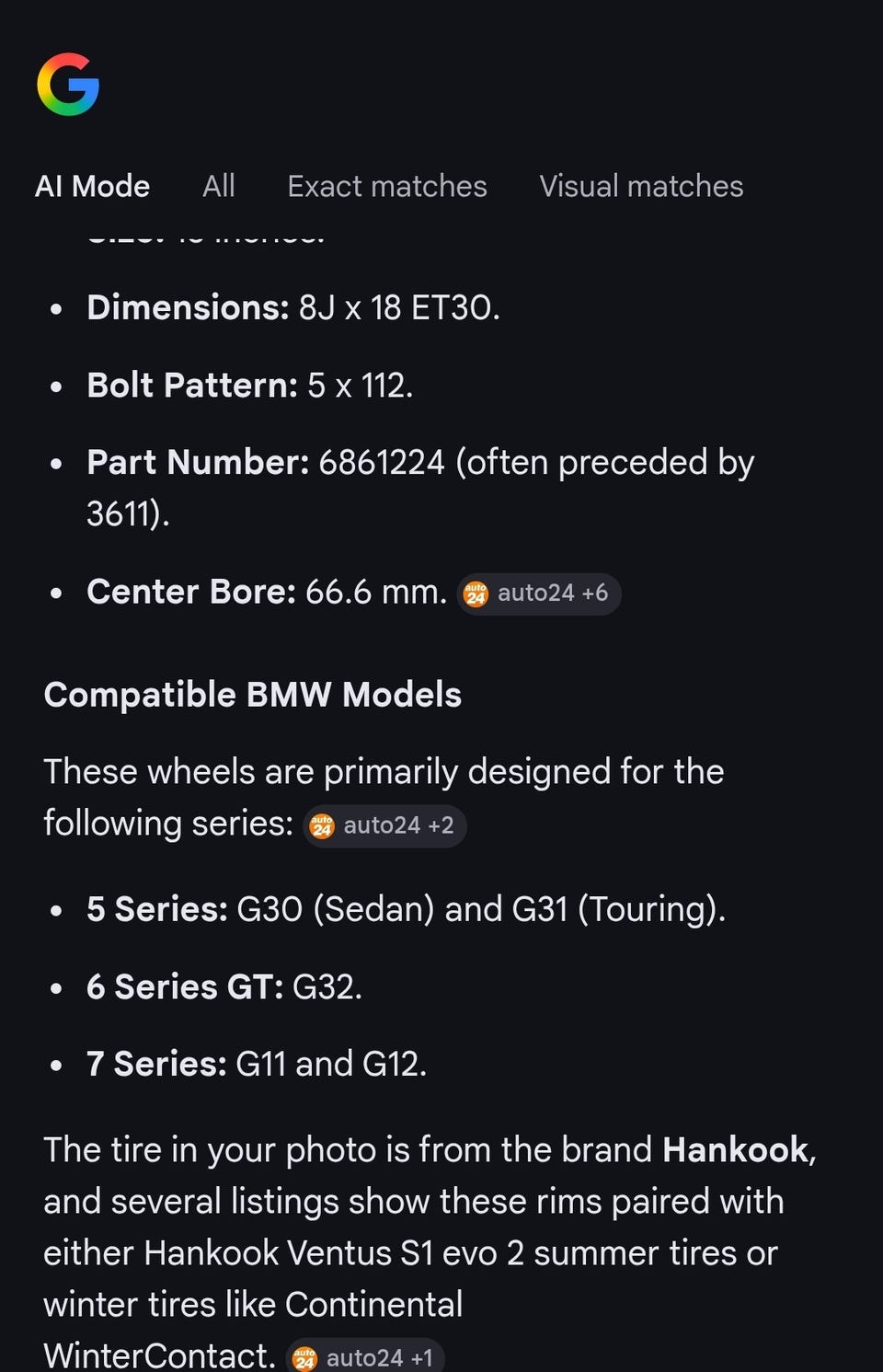Switch to the AI Mode tab
883x1372 pixels.
click(92, 187)
